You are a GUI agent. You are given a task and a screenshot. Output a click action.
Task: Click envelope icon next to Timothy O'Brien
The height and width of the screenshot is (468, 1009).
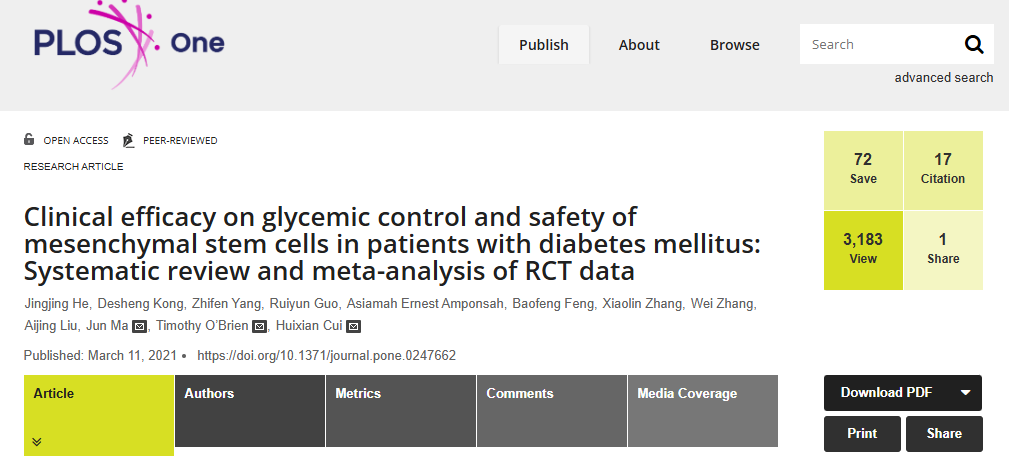coord(259,326)
